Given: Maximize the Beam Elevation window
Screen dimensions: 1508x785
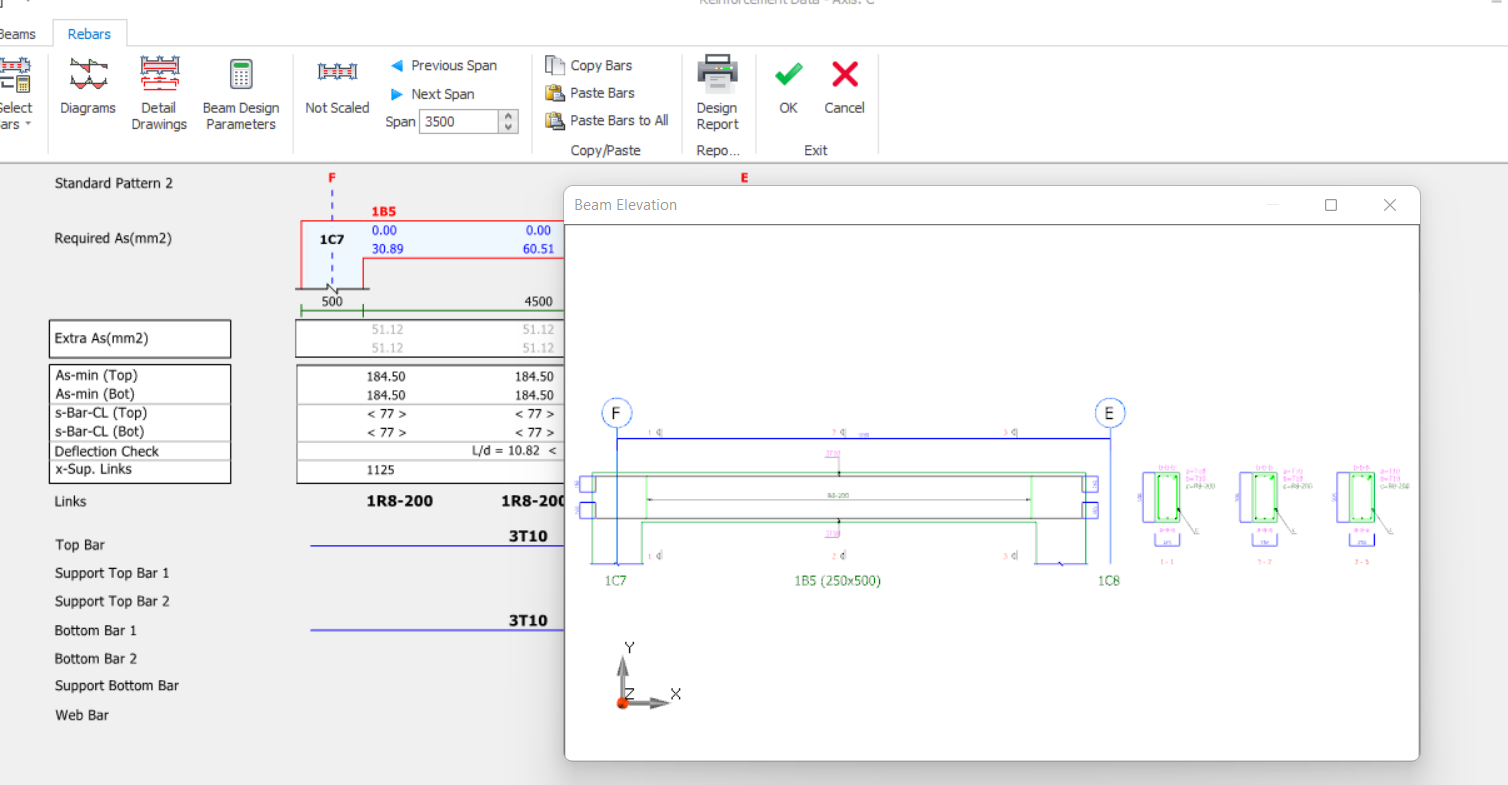Looking at the screenshot, I should point(1331,205).
